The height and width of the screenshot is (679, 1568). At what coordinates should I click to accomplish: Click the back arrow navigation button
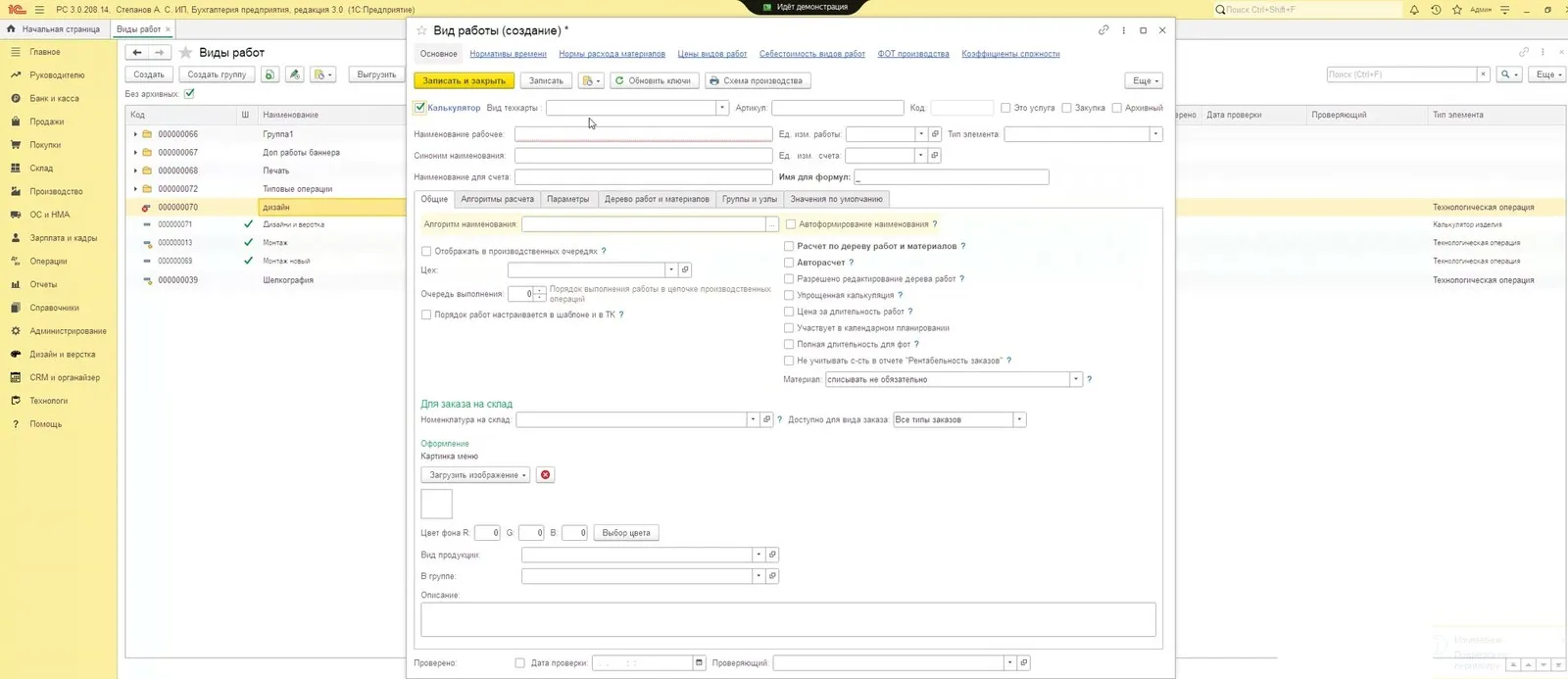click(137, 52)
